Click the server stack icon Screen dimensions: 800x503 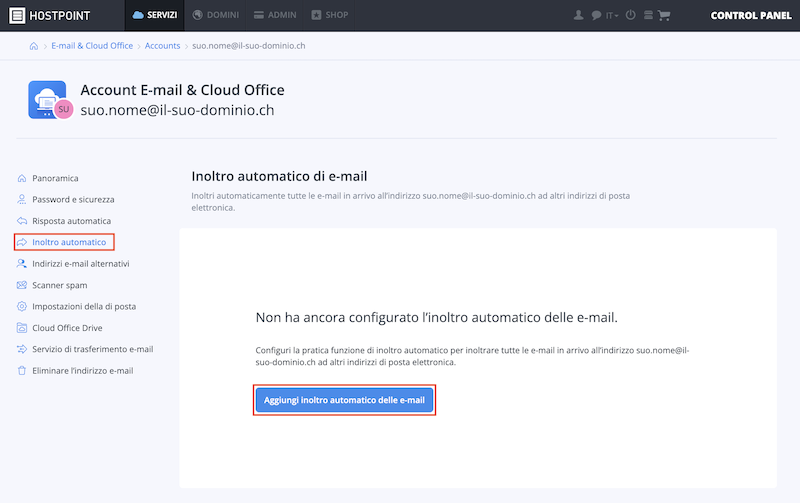648,15
